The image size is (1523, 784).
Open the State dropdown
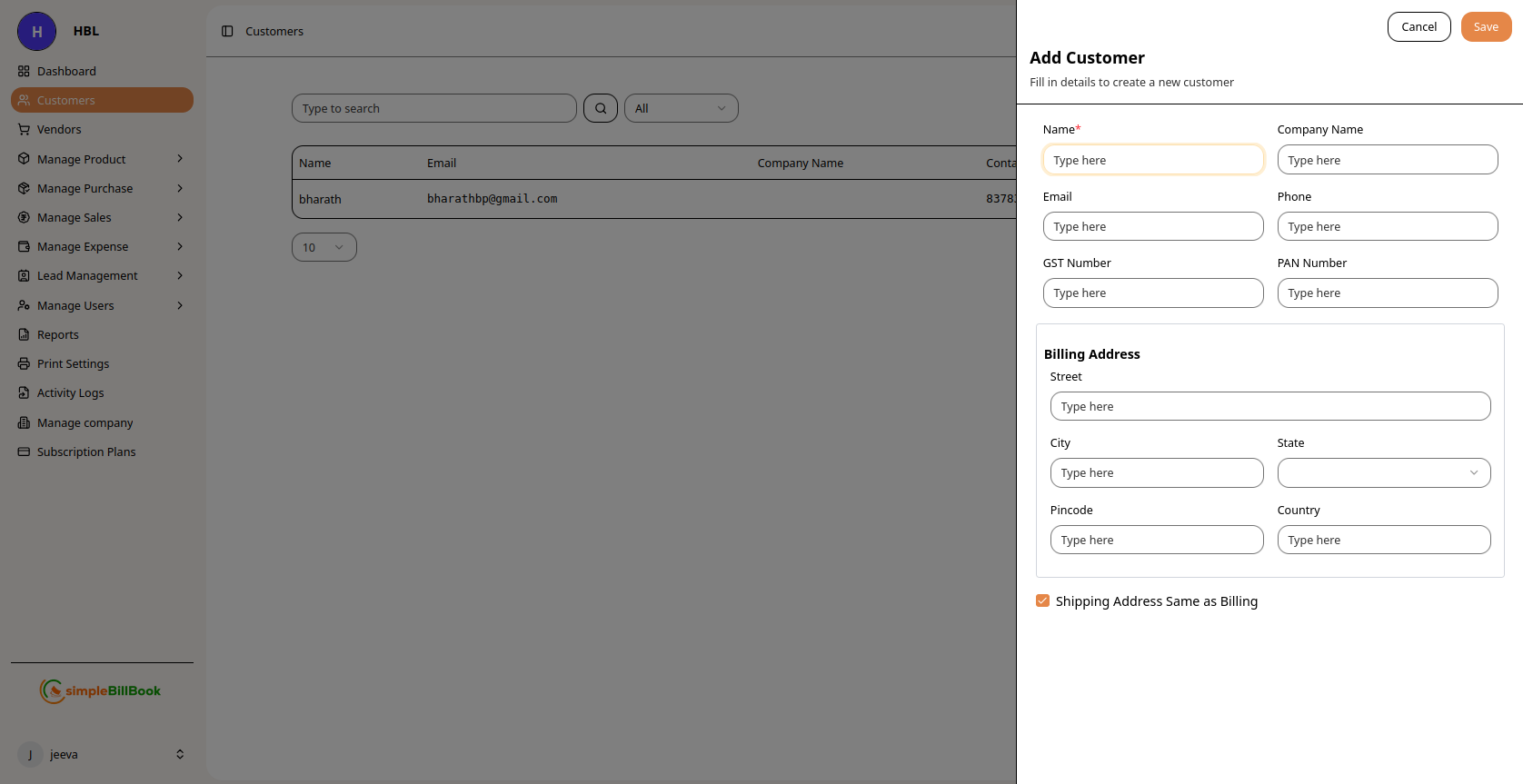(x=1383, y=472)
